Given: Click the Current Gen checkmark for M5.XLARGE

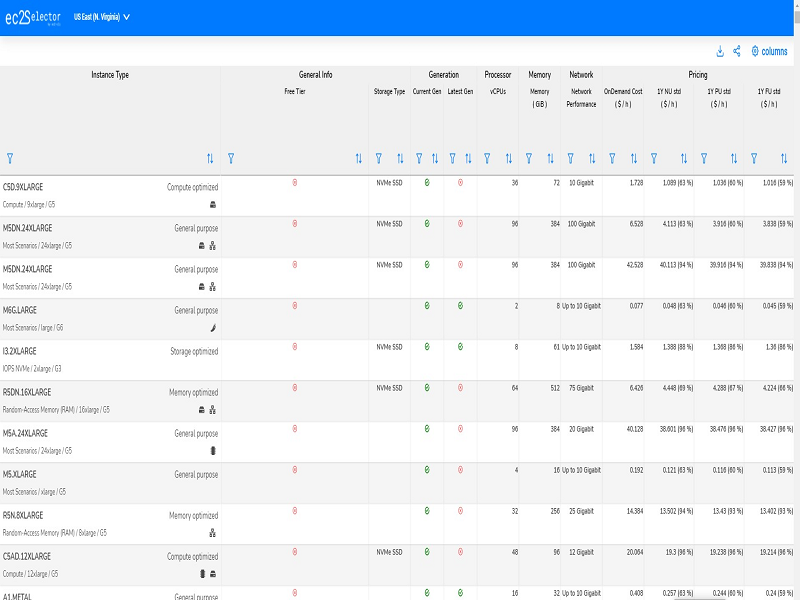Looking at the screenshot, I should 427,470.
